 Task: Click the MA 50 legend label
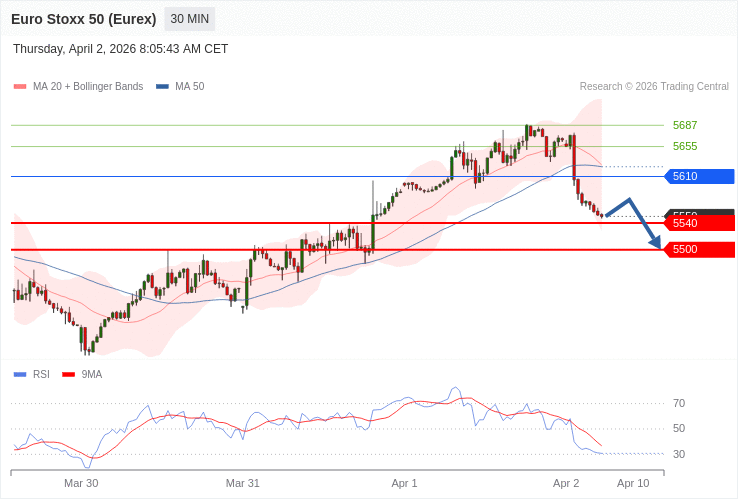(190, 87)
